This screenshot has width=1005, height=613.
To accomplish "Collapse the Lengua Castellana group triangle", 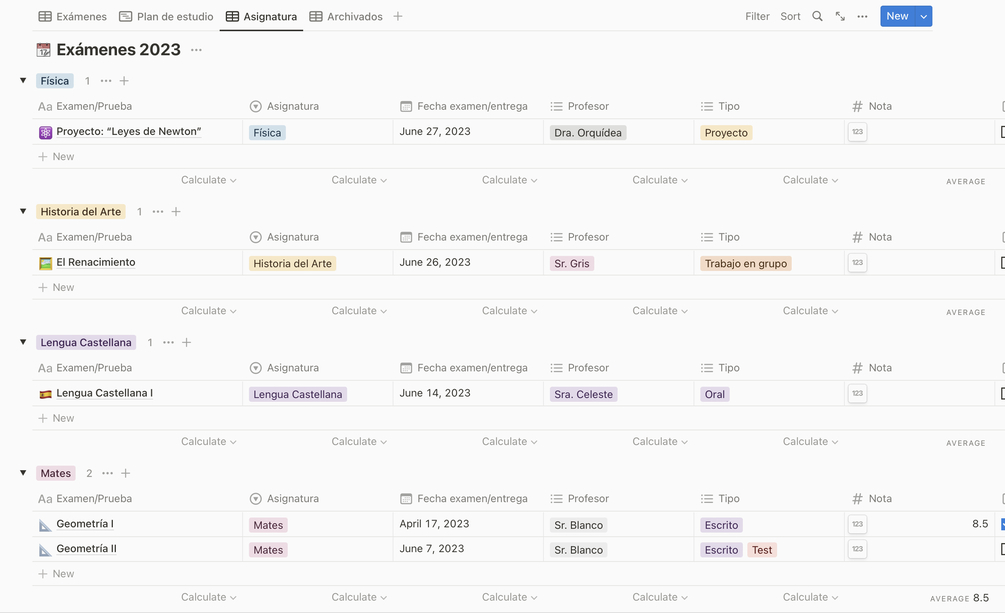I will [x=23, y=342].
